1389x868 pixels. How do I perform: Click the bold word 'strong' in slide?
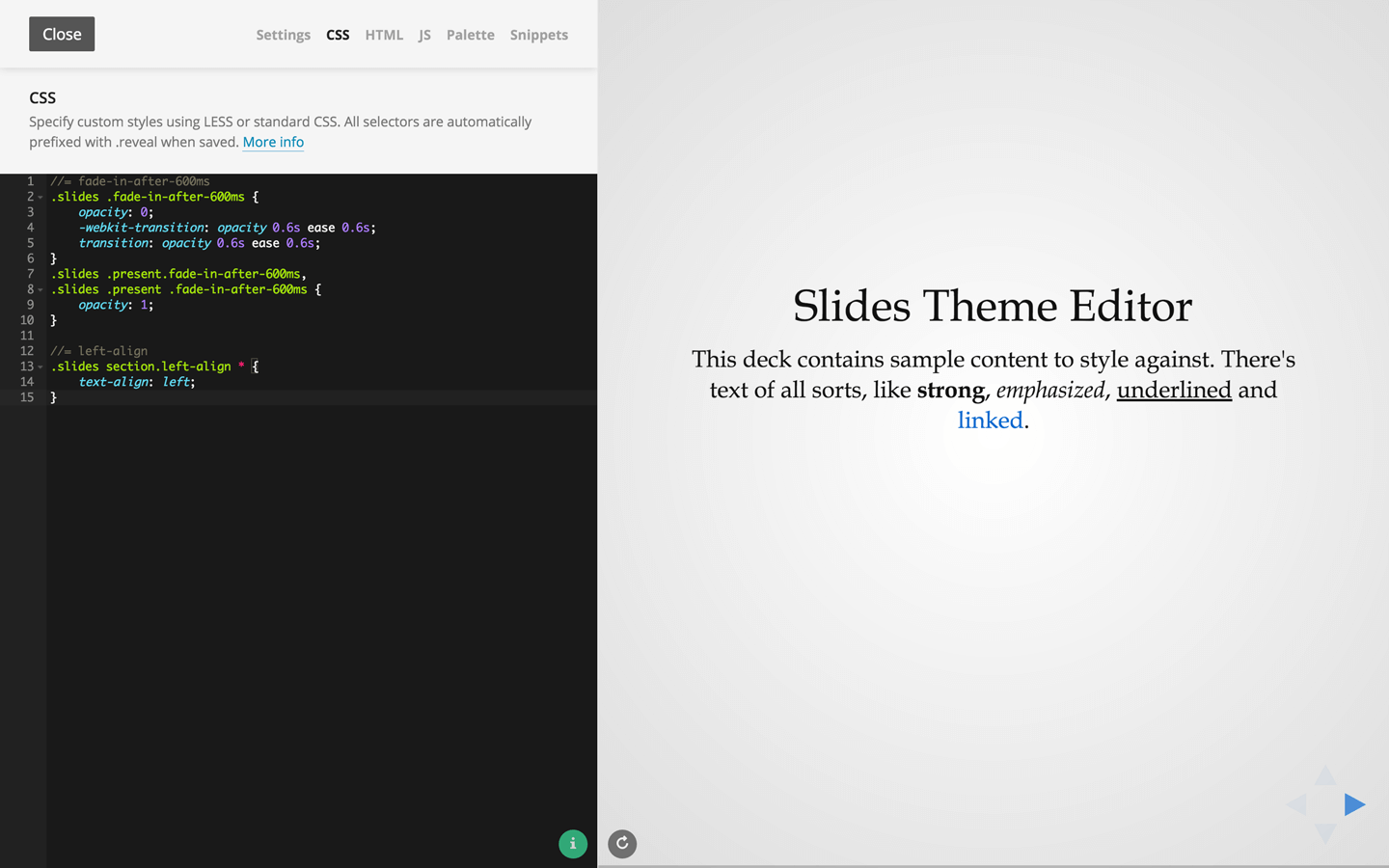950,390
